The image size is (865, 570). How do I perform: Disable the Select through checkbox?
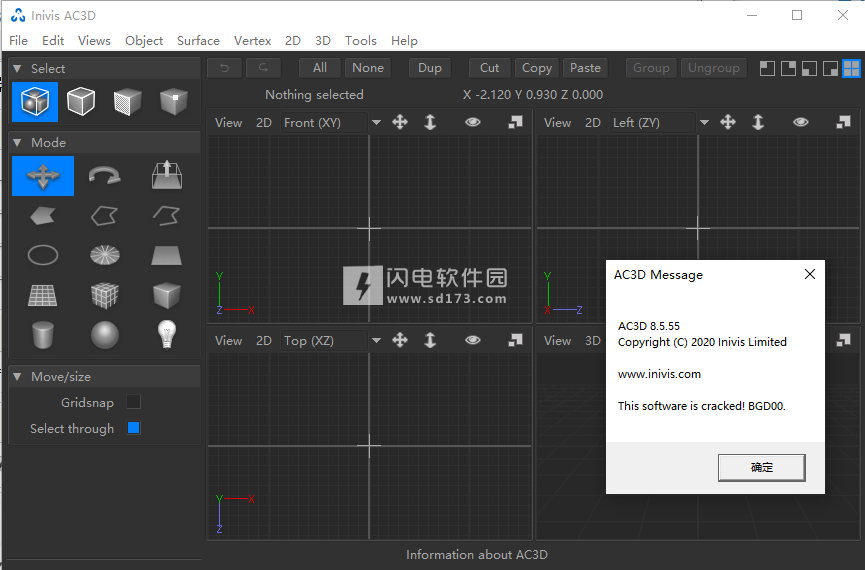point(134,428)
